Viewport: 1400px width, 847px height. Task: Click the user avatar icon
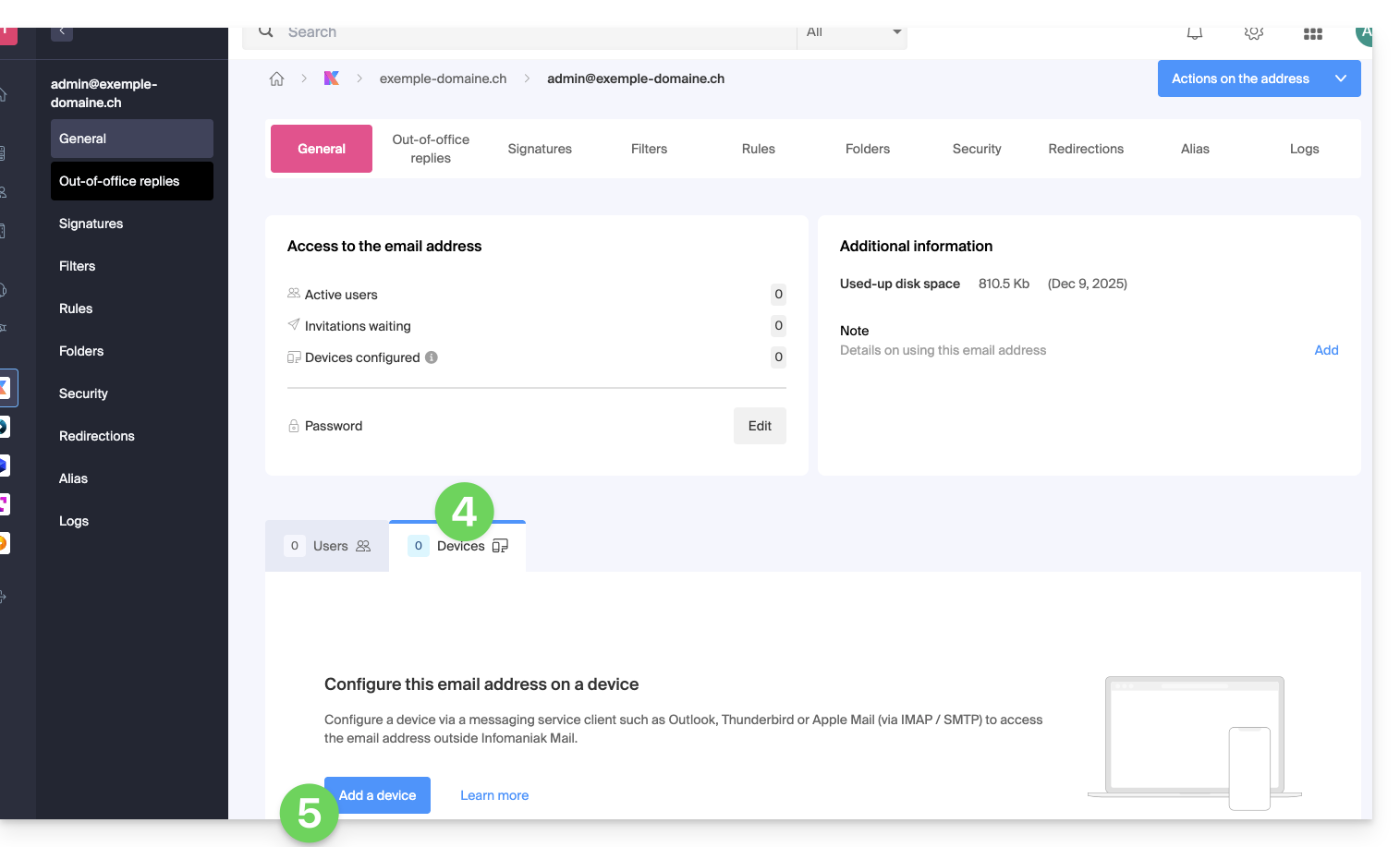pyautogui.click(x=1364, y=33)
